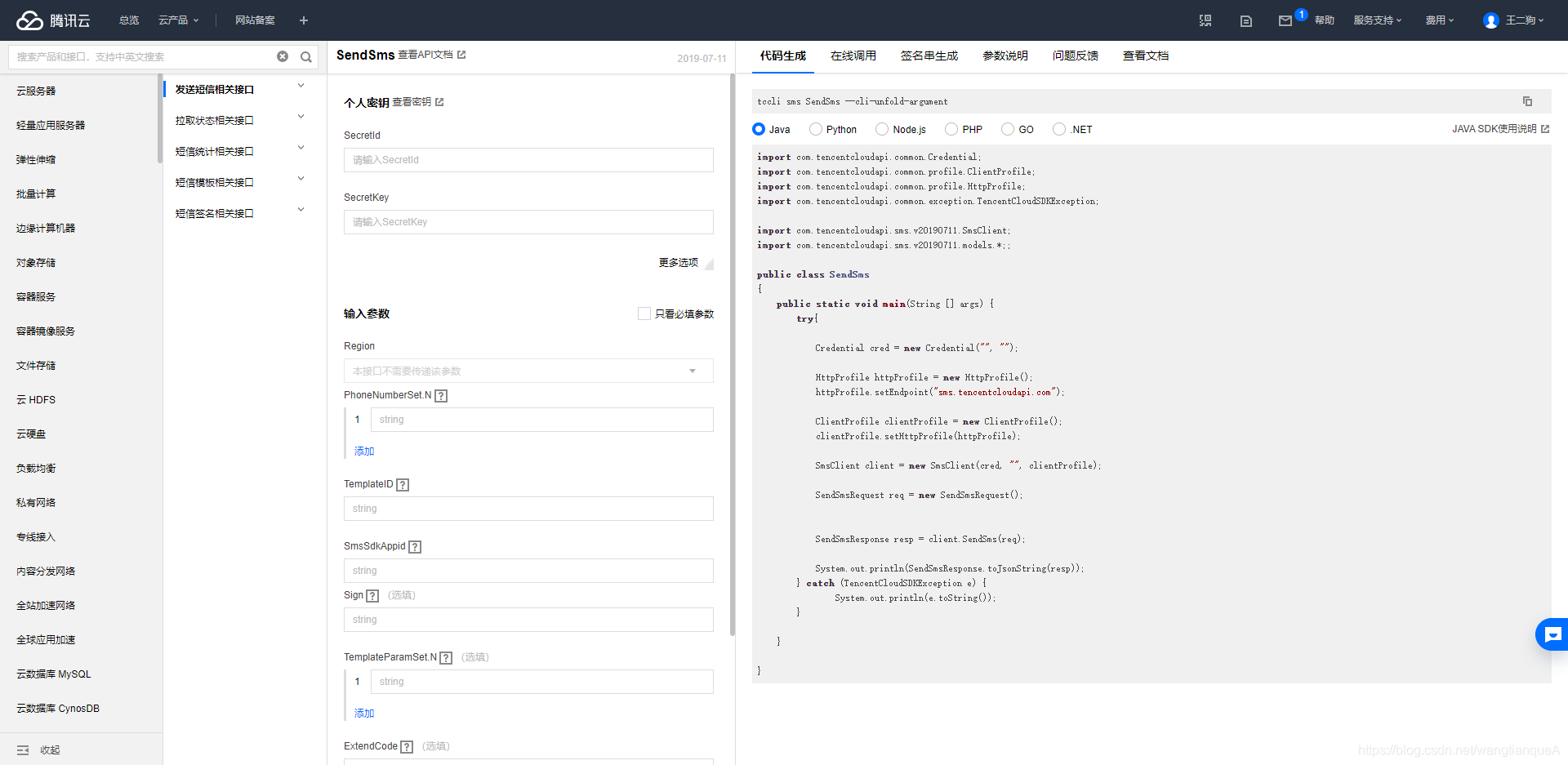Image resolution: width=1568 pixels, height=765 pixels.
Task: Open the mail notifications icon
Action: coord(1285,20)
